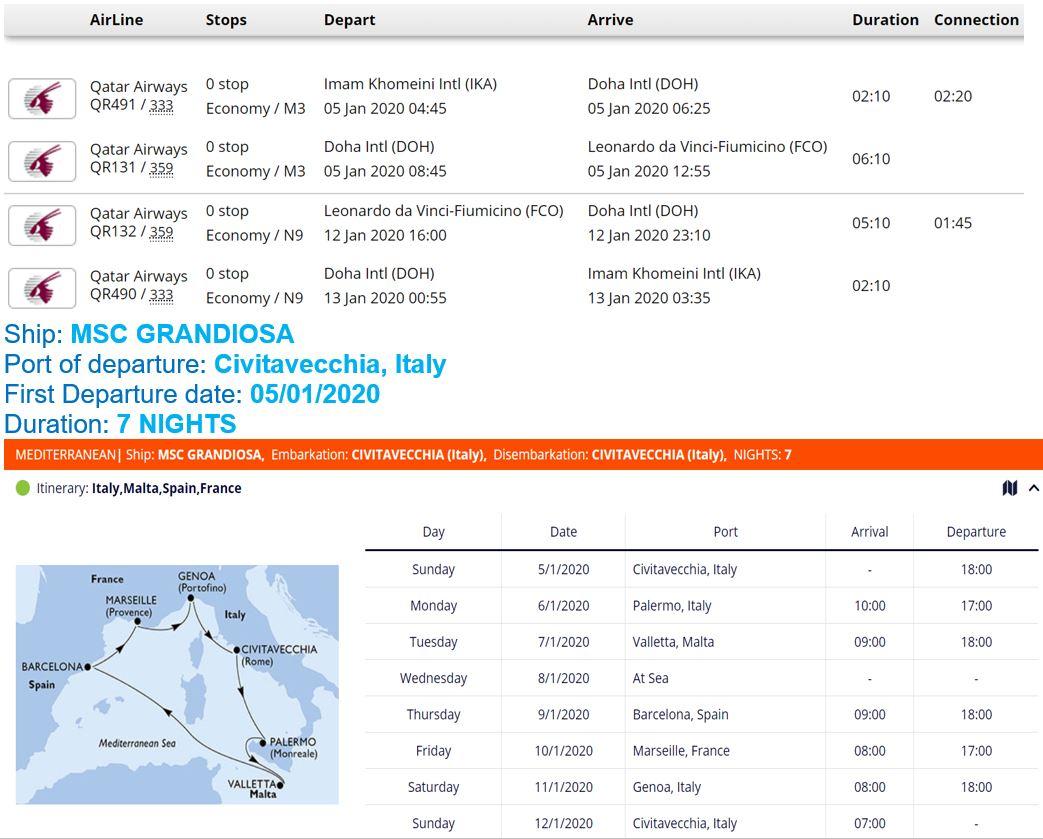Viewport: 1043px width, 839px height.
Task: Click the Civitavecchia (Rome) marker on the map
Action: (x=237, y=650)
